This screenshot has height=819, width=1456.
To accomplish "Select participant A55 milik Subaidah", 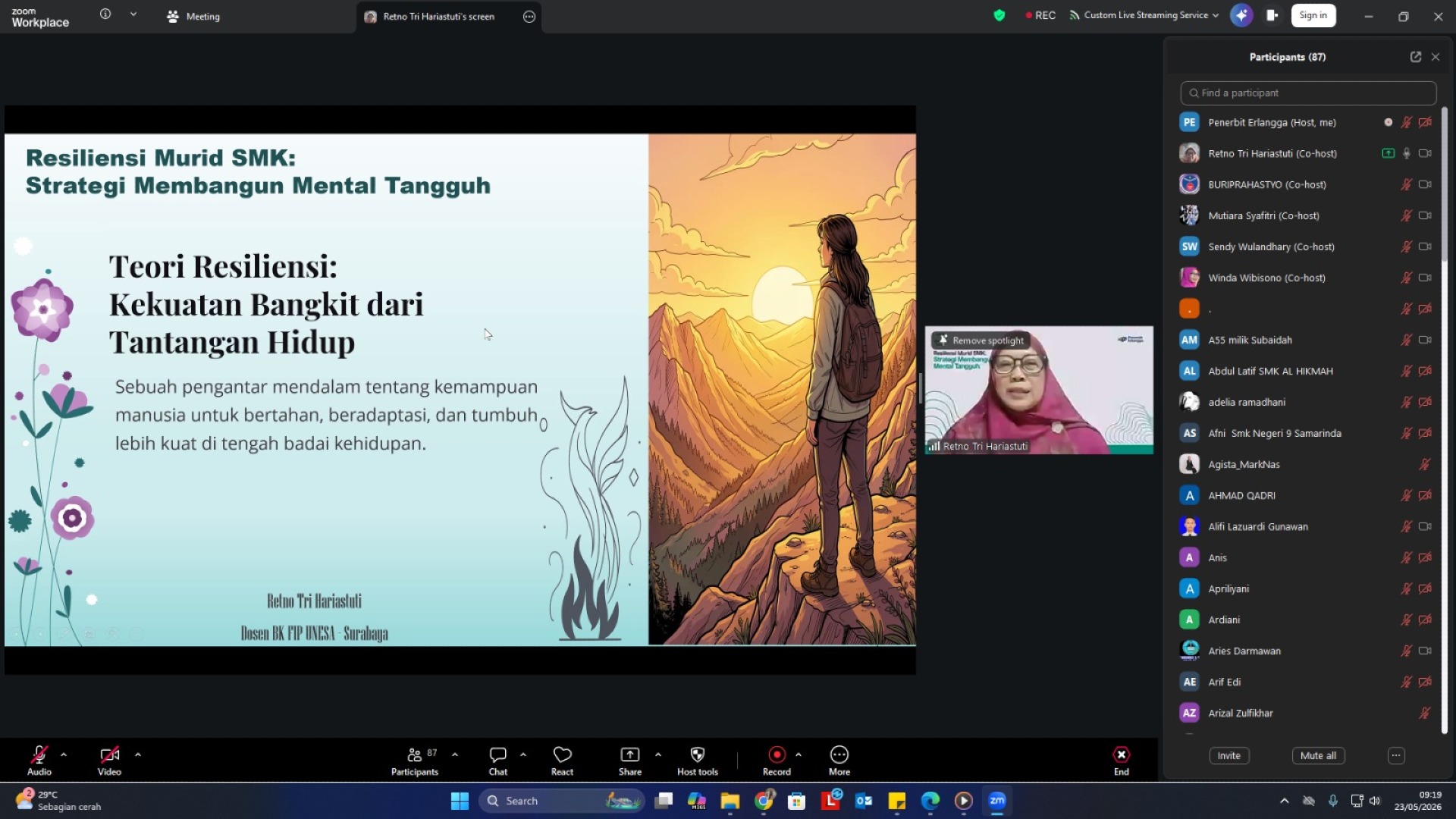I will (1307, 340).
